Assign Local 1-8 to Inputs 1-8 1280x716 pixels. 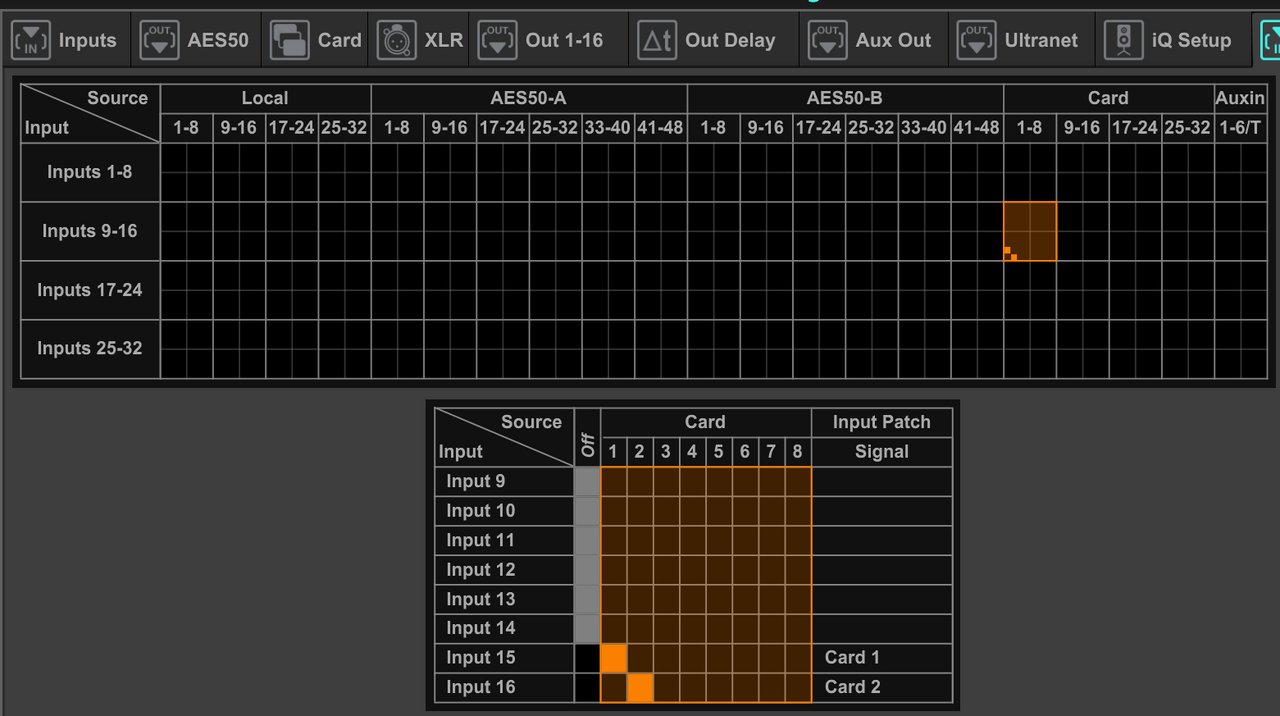pyautogui.click(x=187, y=173)
